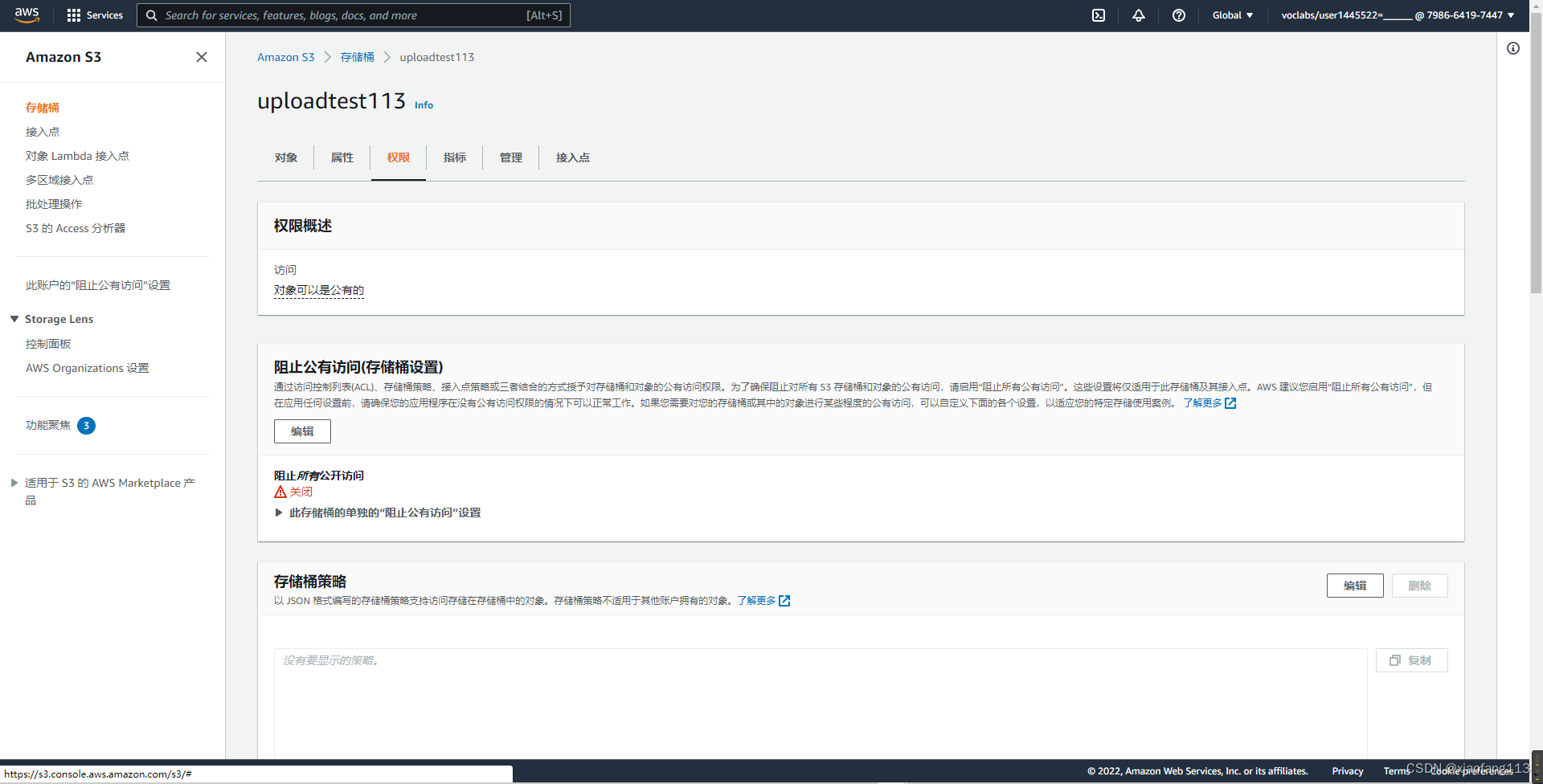Click the 删除 policy button
The width and height of the screenshot is (1543, 784).
pyautogui.click(x=1420, y=586)
